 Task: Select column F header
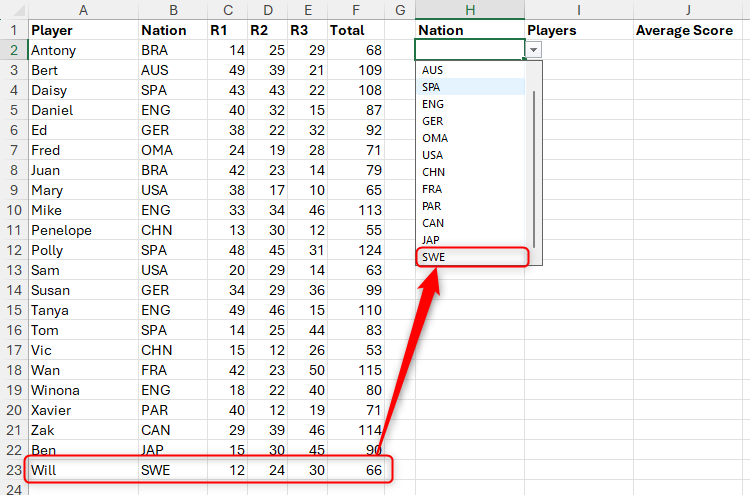pyautogui.click(x=357, y=9)
